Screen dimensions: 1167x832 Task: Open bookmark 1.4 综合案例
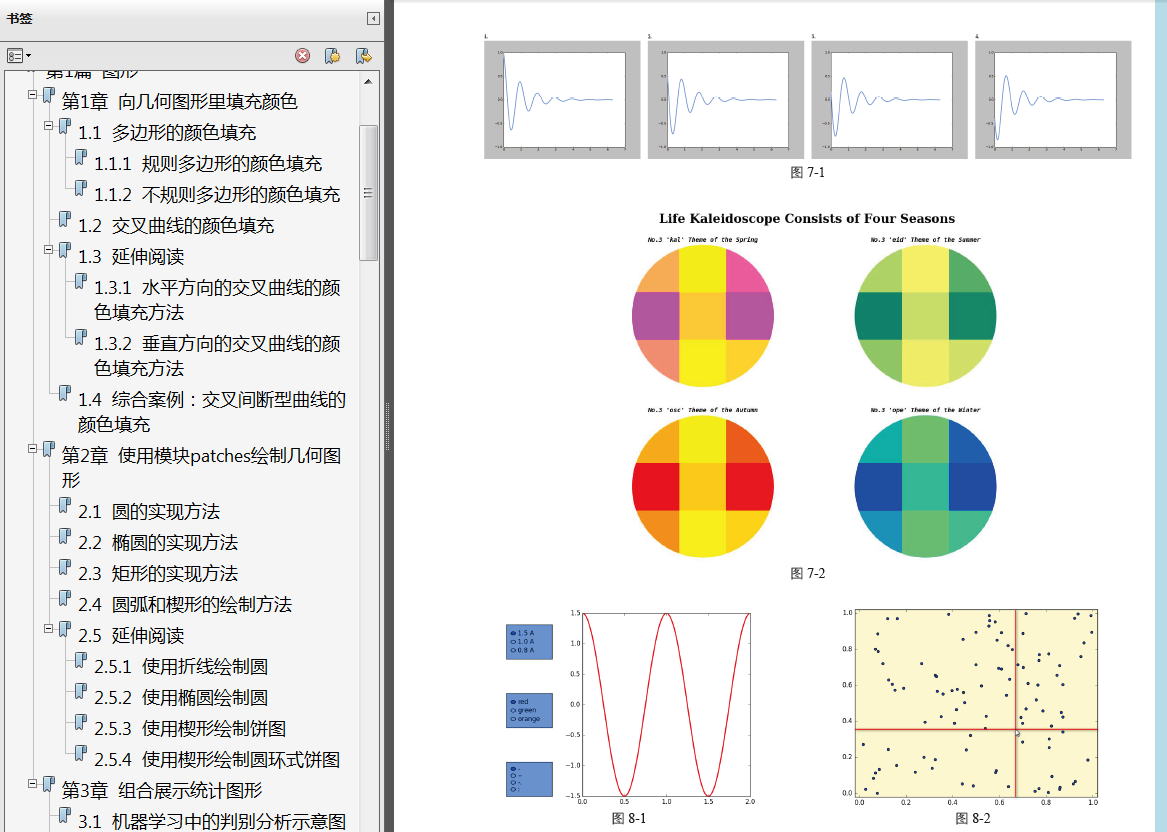(211, 412)
